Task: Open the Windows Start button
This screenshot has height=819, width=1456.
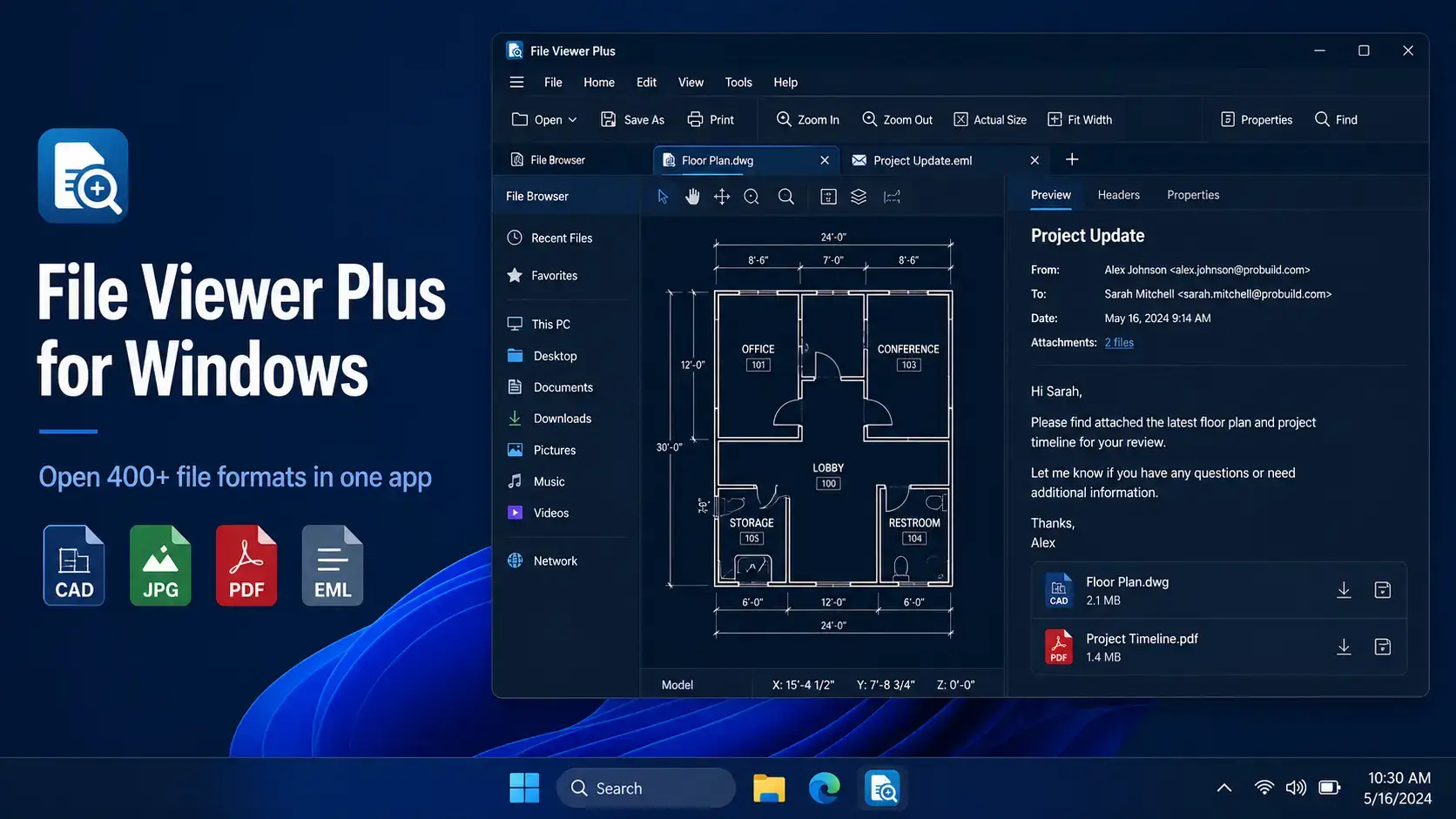Action: [524, 788]
